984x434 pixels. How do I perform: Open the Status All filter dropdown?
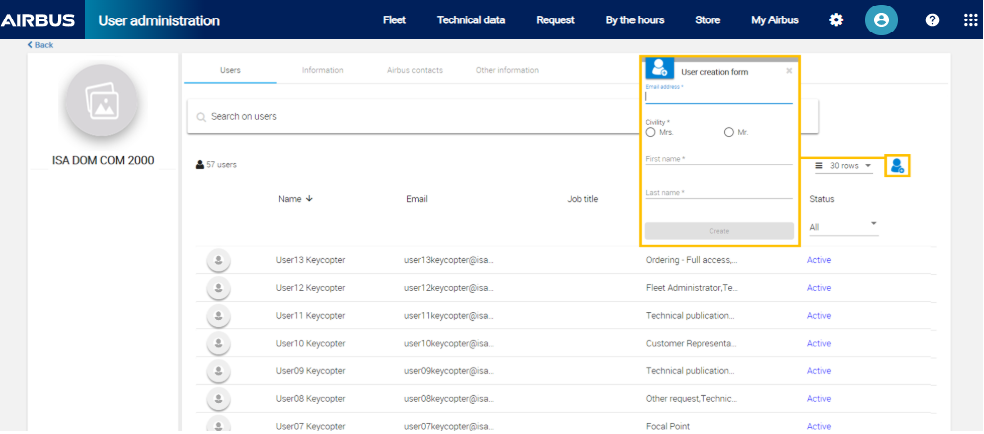coord(843,227)
